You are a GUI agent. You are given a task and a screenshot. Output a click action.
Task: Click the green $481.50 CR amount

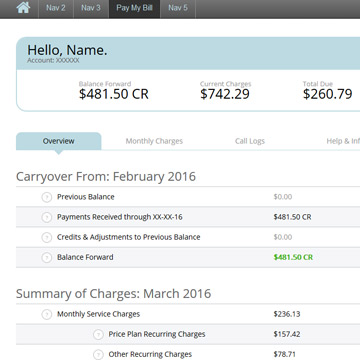coord(293,257)
